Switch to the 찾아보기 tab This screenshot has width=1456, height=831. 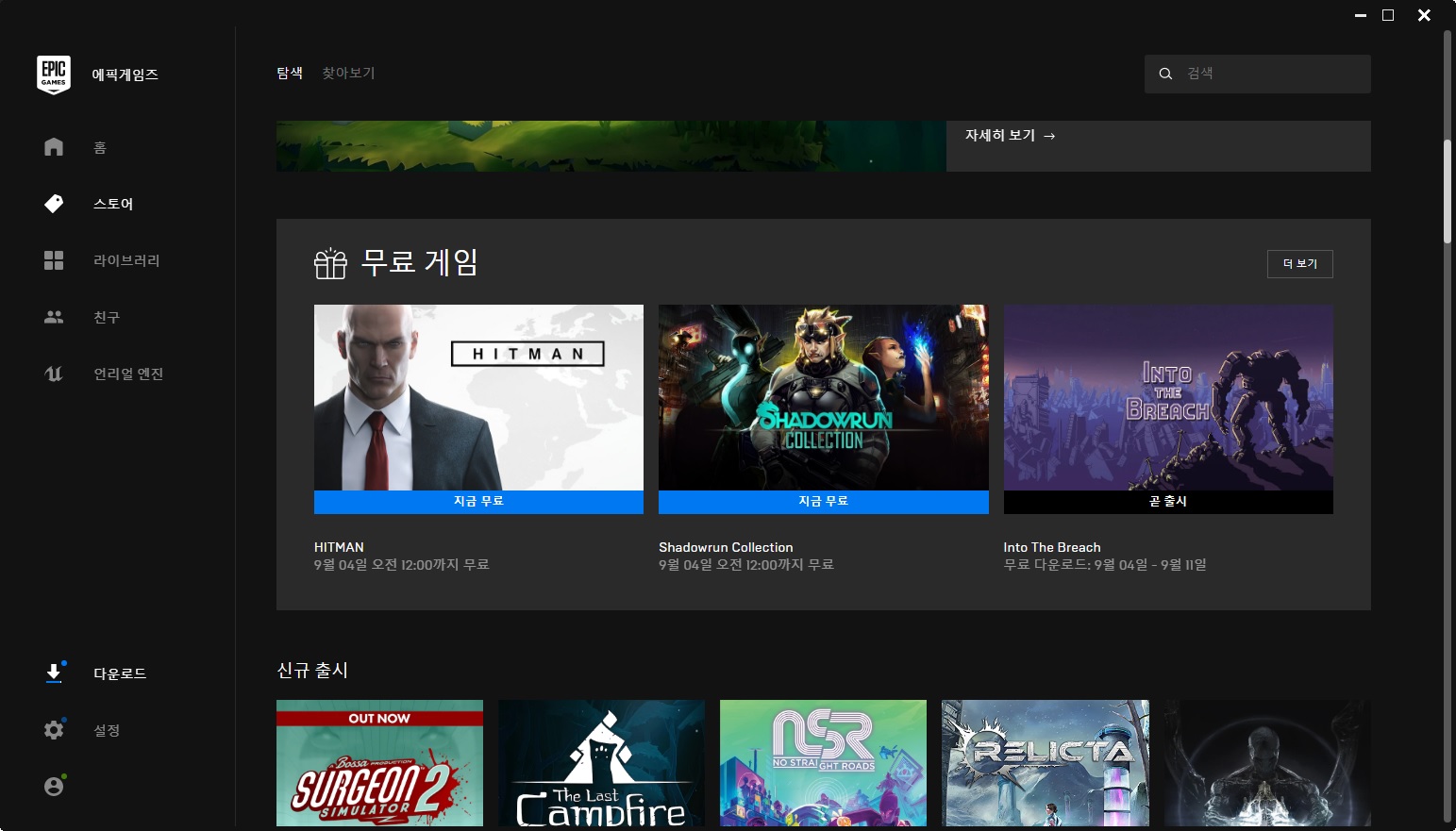click(x=348, y=73)
